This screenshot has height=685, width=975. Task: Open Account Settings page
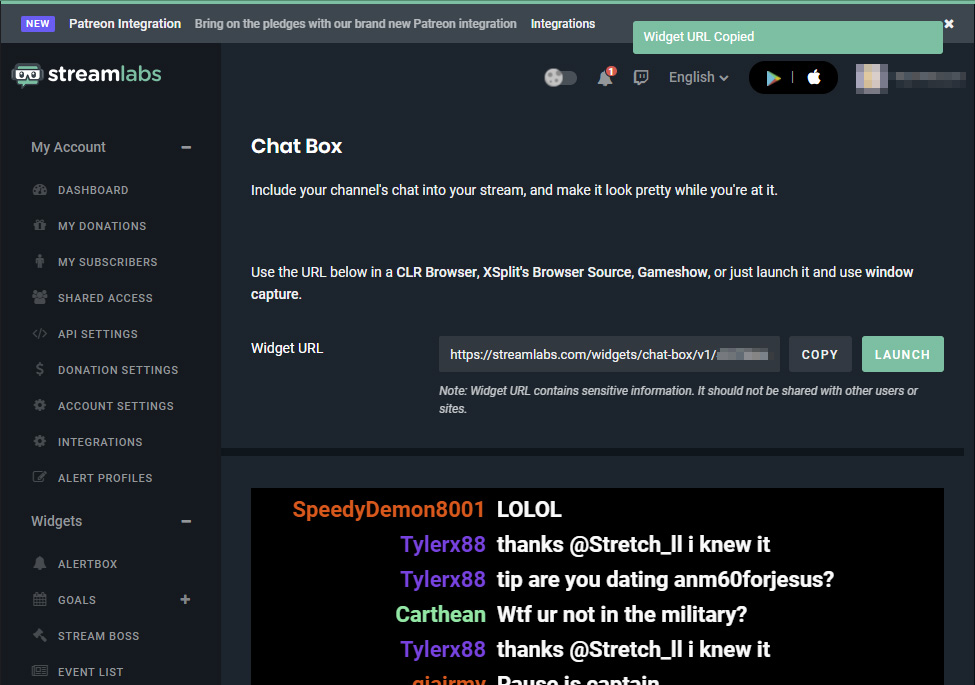click(116, 406)
